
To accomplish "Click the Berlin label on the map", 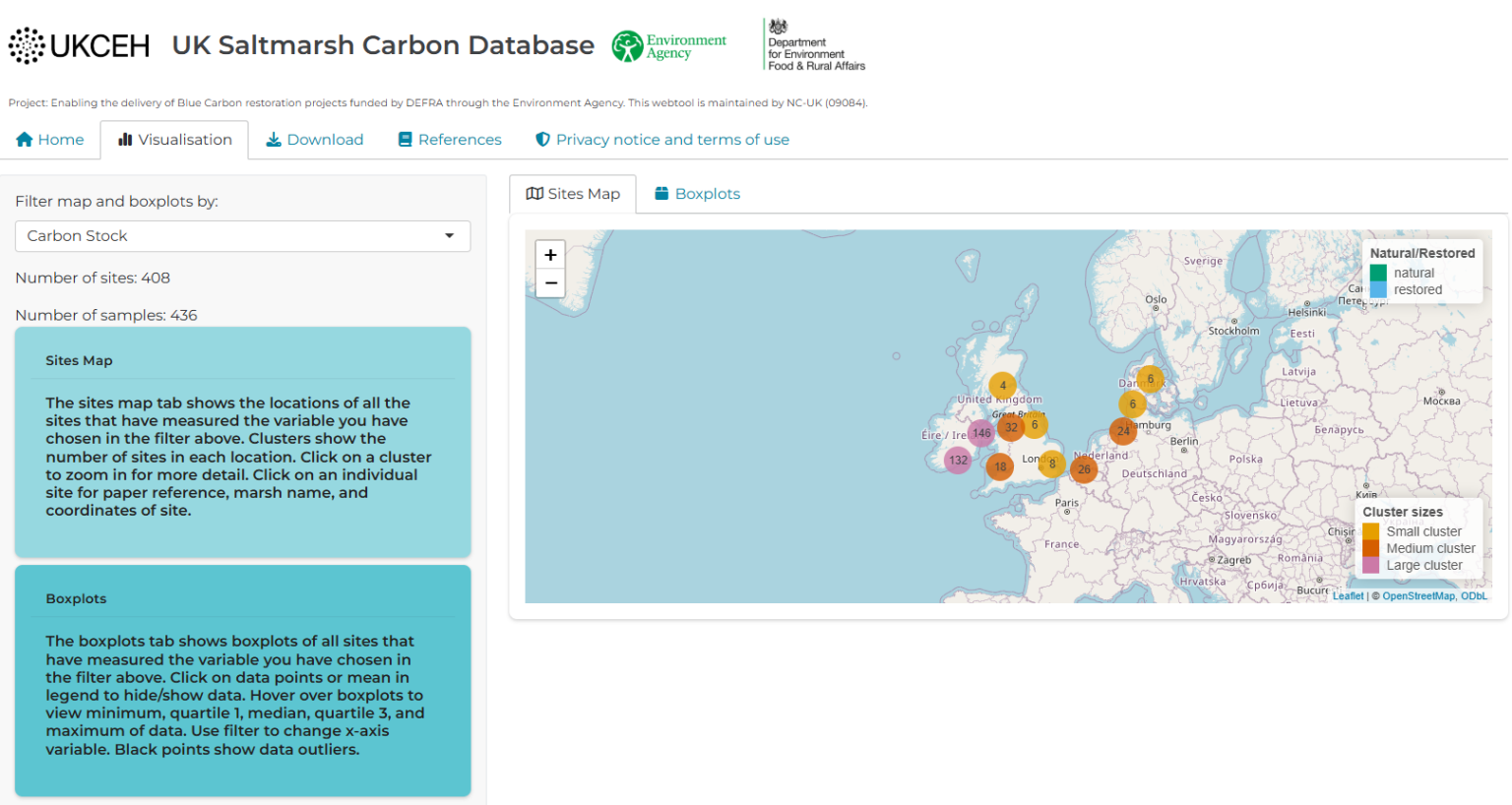I will tap(1184, 441).
